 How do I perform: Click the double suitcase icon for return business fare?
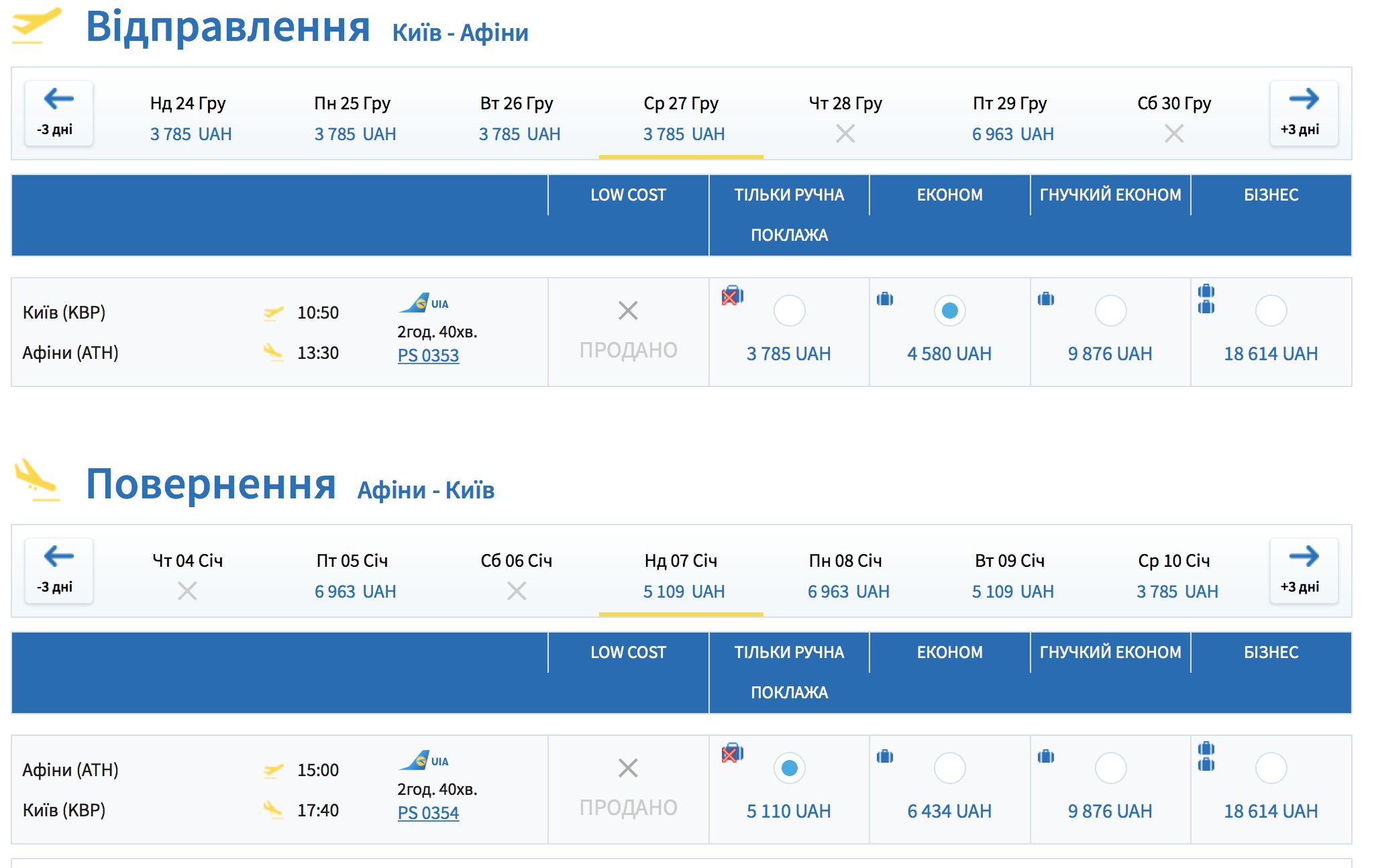(1206, 757)
